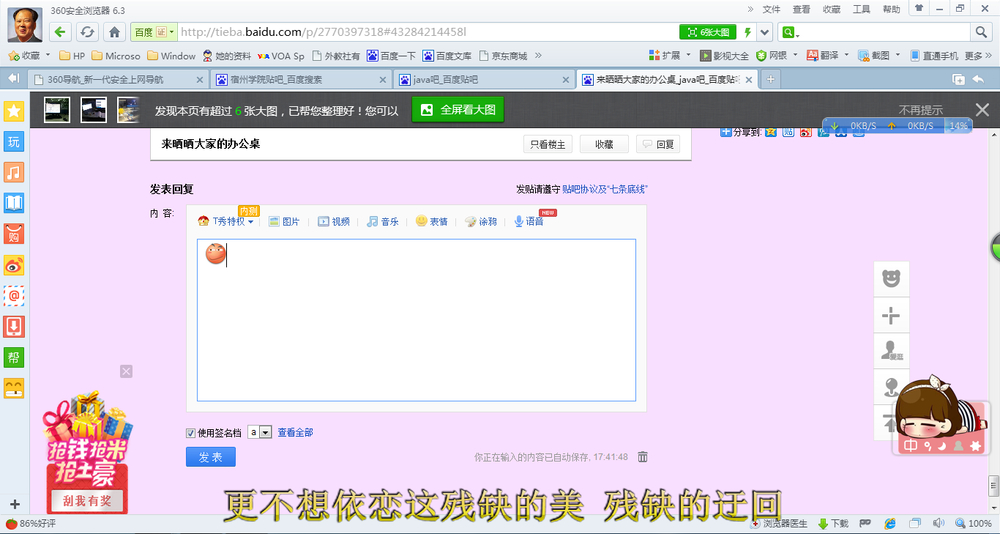Open the sidebar blue book reader icon
1000x534 pixels.
tap(13, 203)
